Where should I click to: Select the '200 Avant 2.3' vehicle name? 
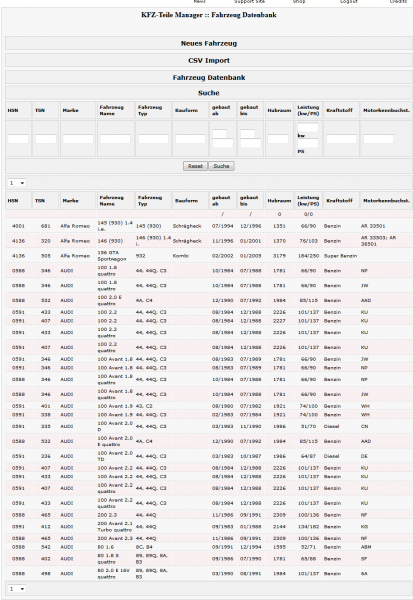(x=115, y=538)
